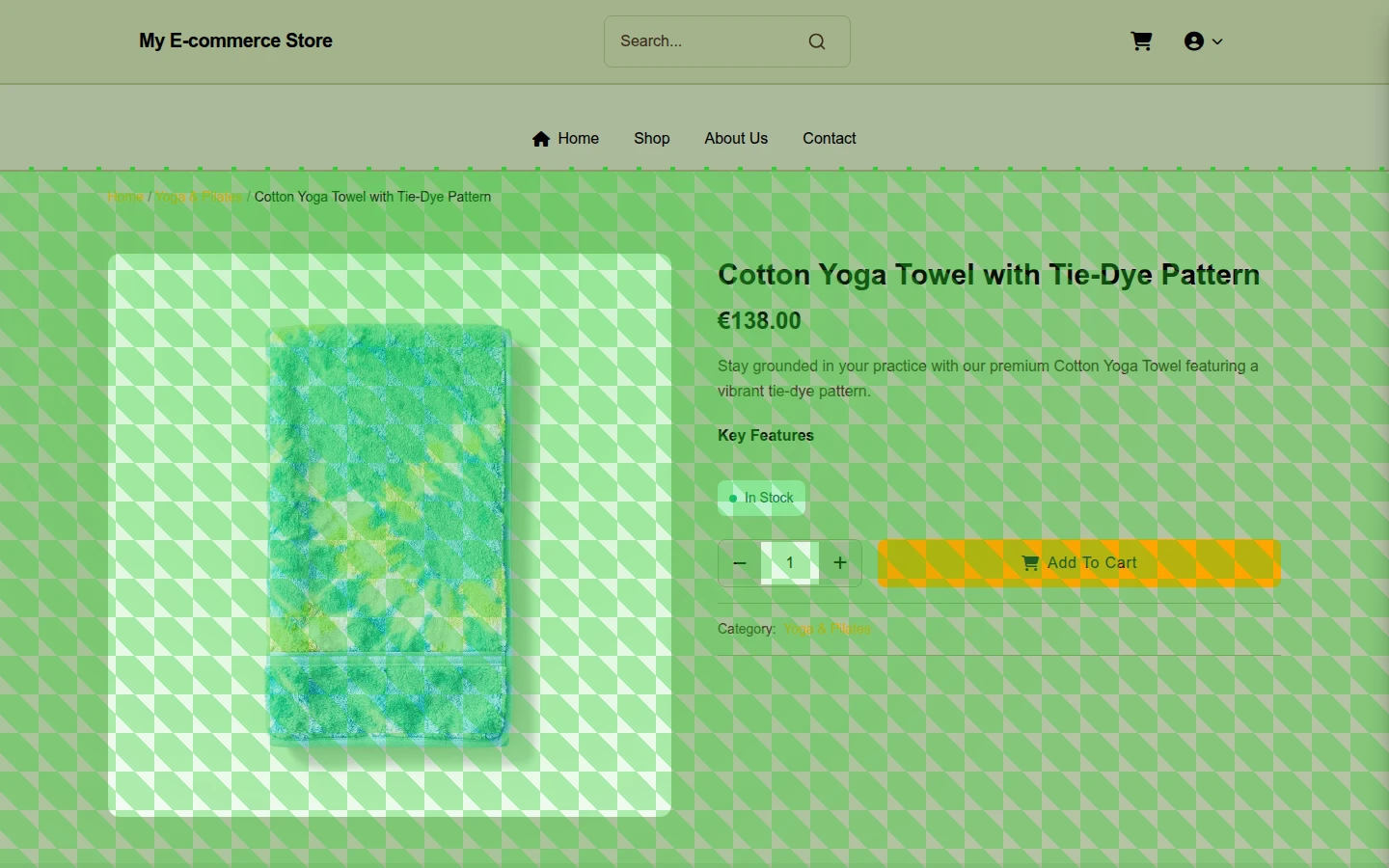The width and height of the screenshot is (1389, 868).
Task: Follow the Home breadcrumb link
Action: click(x=125, y=197)
